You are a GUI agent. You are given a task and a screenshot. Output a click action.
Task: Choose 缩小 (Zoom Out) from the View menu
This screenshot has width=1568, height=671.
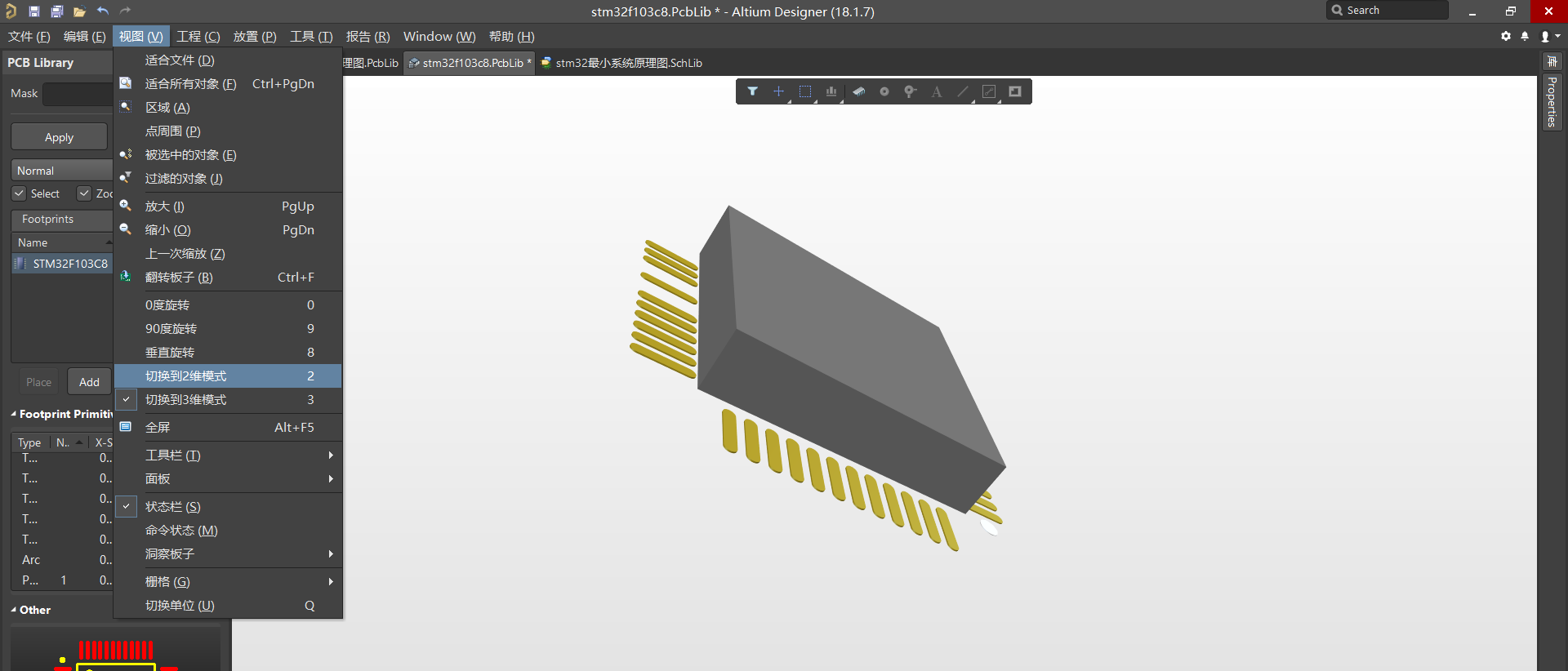[x=228, y=230]
